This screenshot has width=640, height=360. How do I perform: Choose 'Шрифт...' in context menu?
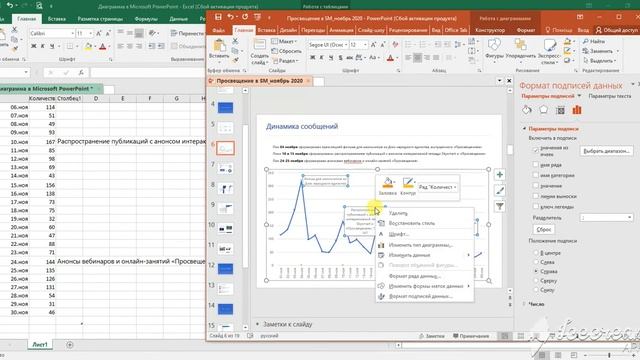click(x=425, y=234)
